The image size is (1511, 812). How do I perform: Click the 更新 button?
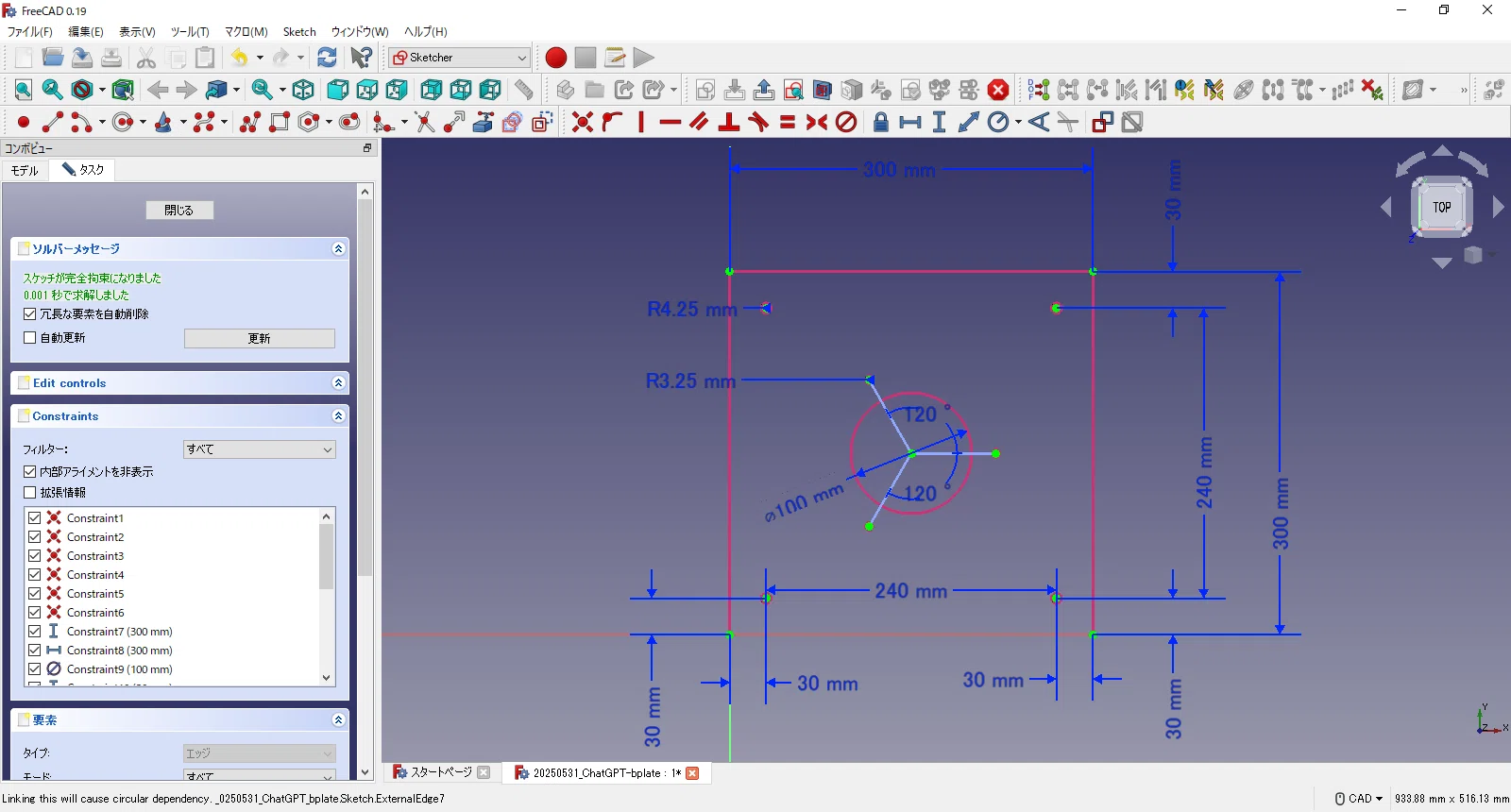[x=260, y=338]
